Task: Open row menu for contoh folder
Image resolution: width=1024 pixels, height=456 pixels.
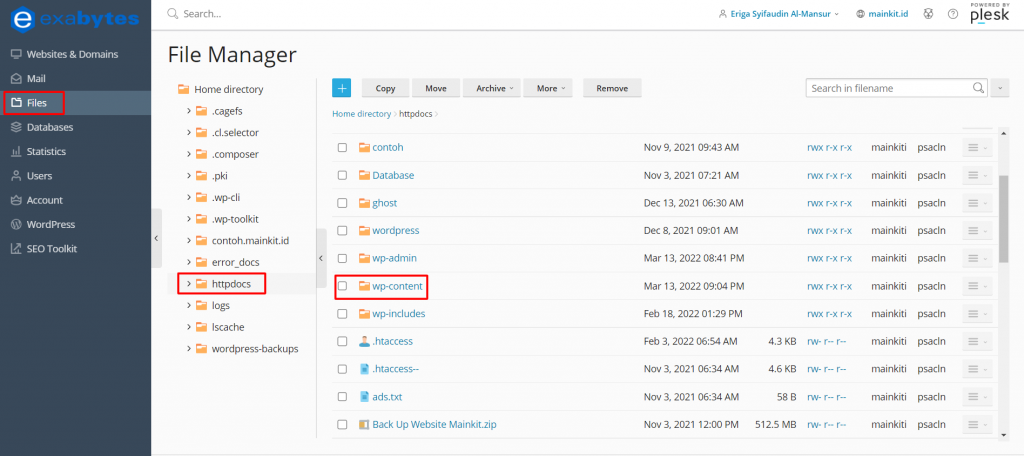Action: 977,148
